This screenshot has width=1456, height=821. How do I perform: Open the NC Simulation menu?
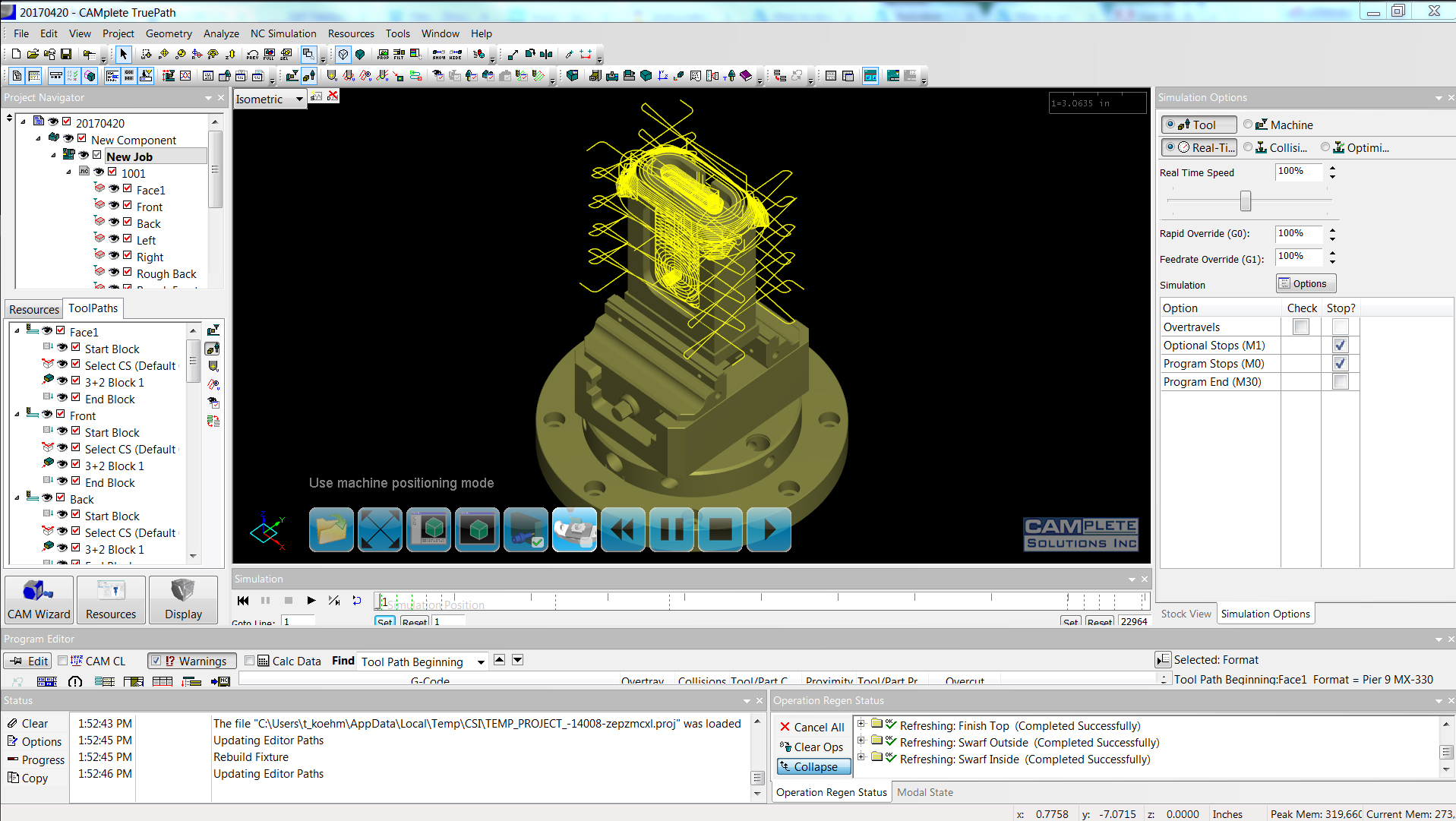(x=283, y=33)
